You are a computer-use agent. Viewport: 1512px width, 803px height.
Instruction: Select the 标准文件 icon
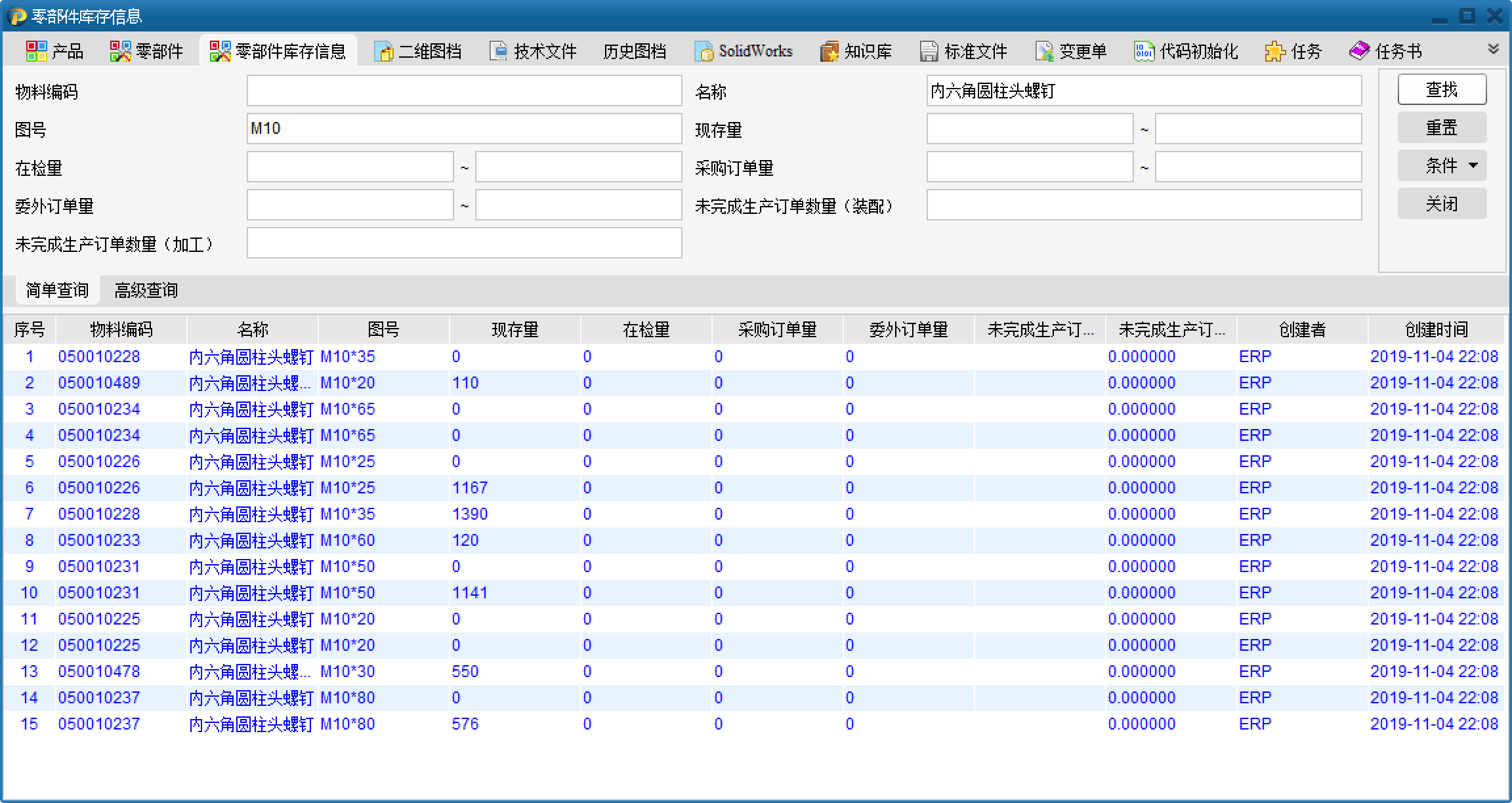[x=929, y=51]
